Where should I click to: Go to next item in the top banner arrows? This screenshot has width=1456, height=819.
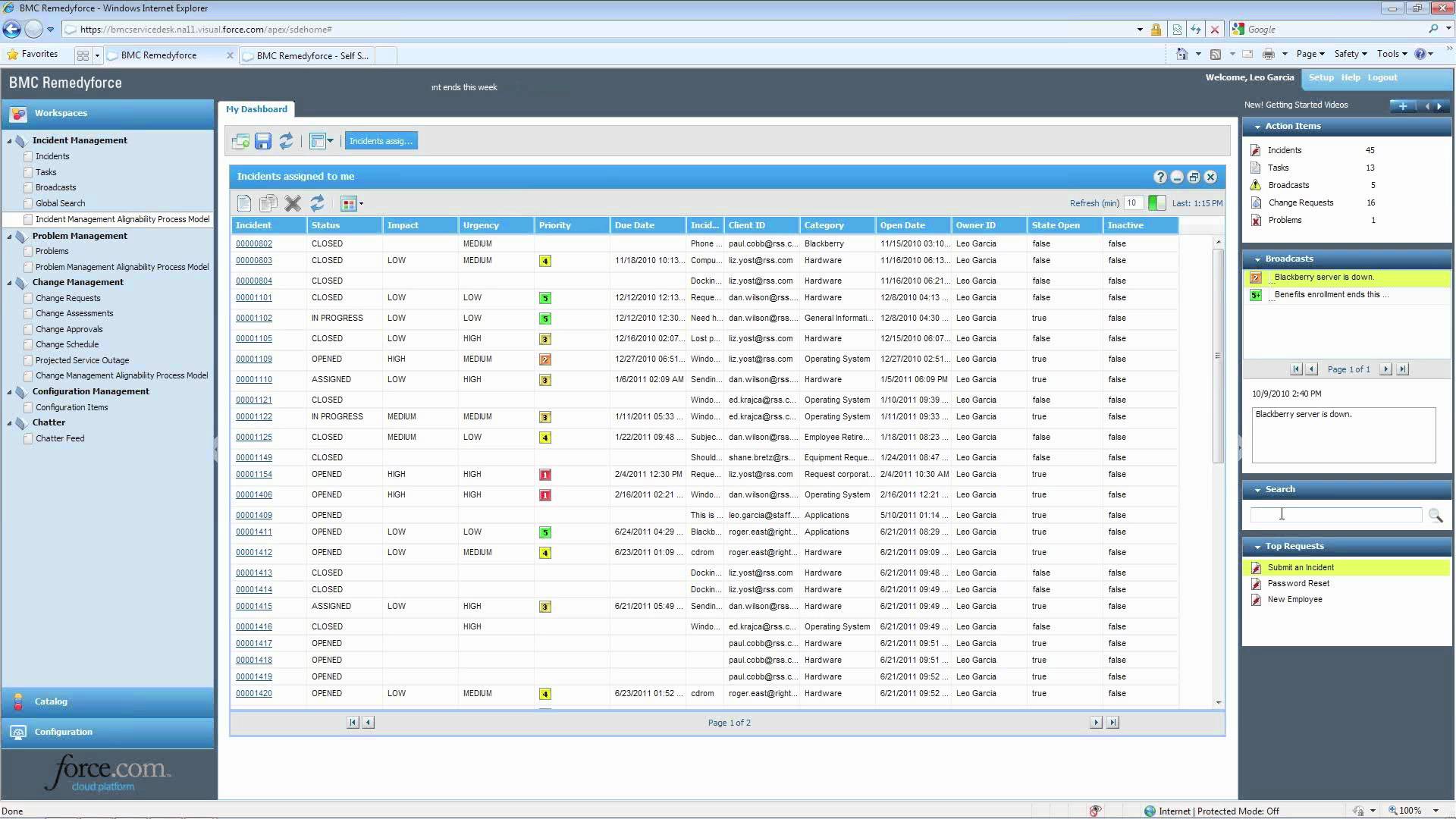coord(1439,106)
